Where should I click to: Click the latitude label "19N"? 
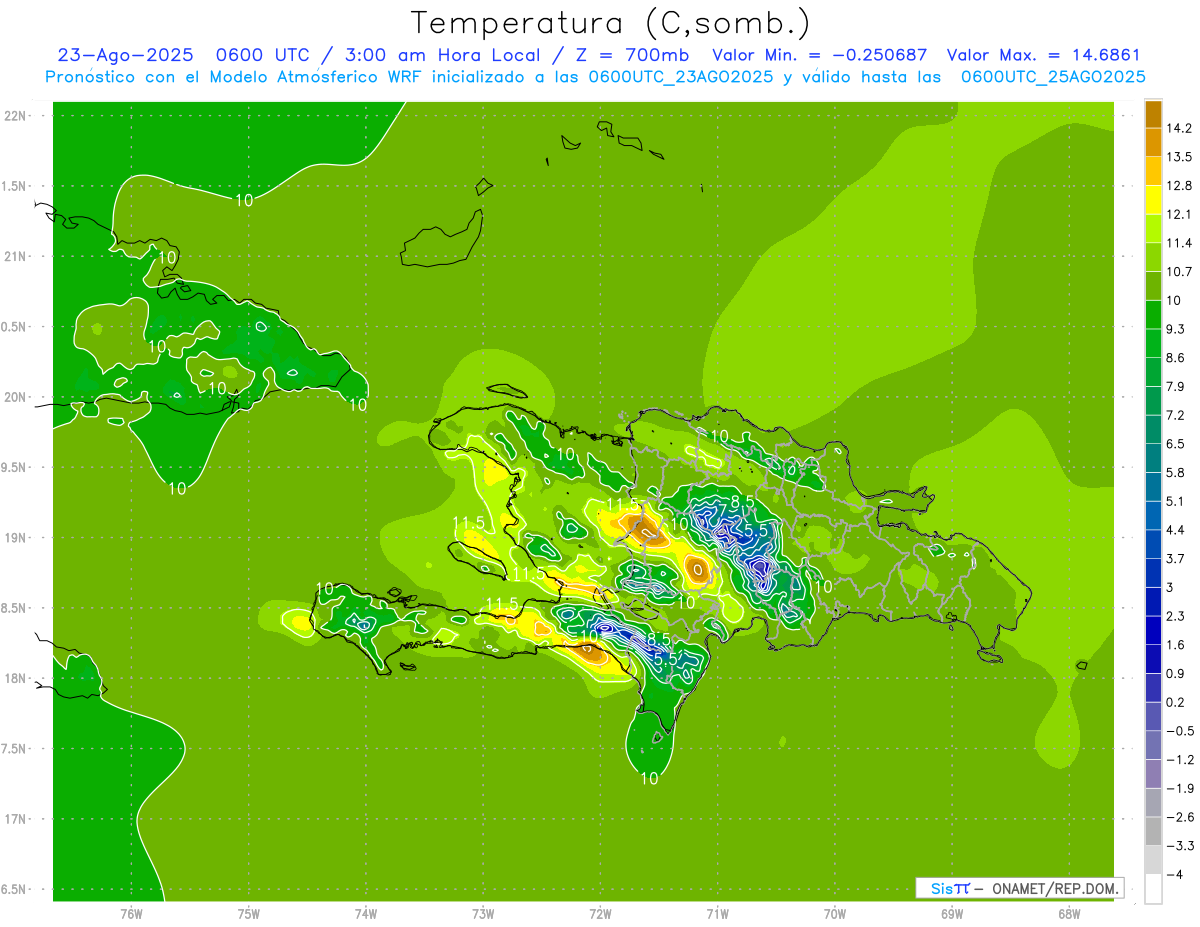pos(16,538)
